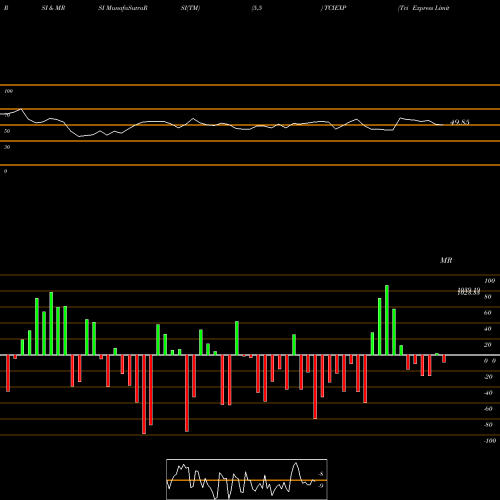This screenshot has height=500, width=500.
Task: Click the 20 label on MR axis
Action: 487,345
